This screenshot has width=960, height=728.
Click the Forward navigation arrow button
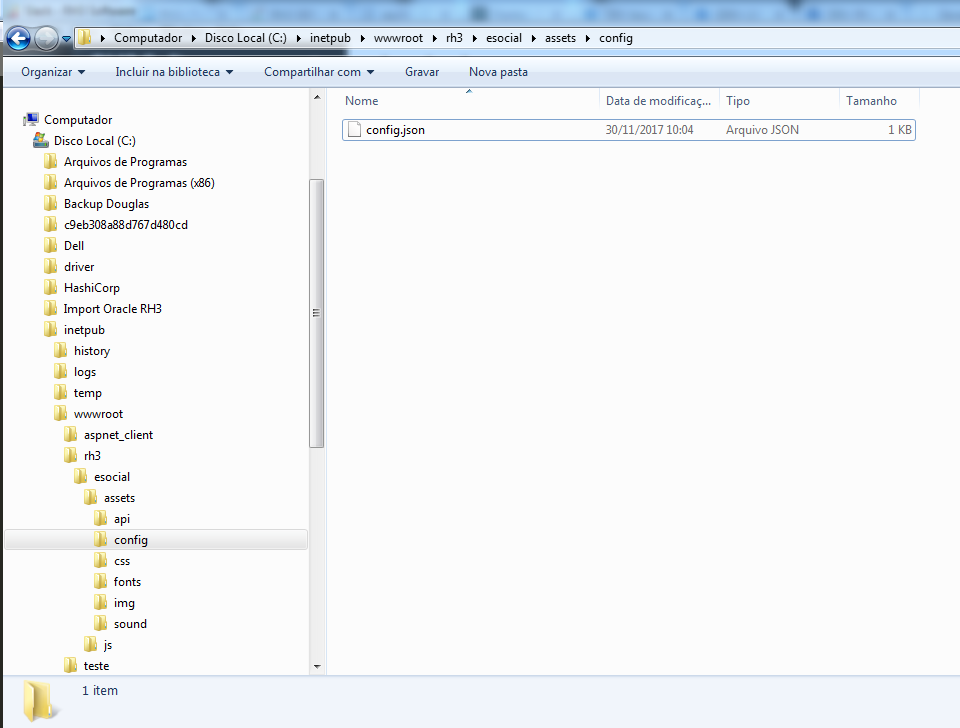(46, 39)
